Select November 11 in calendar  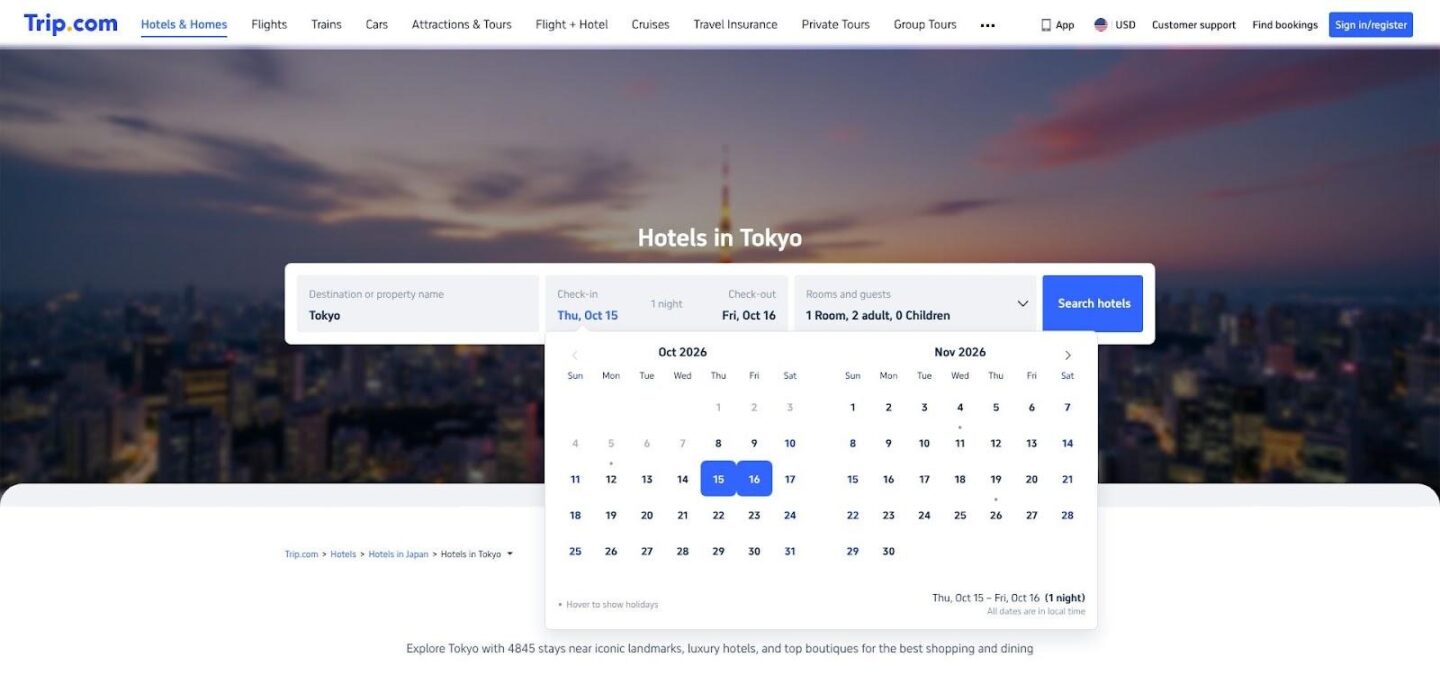coord(960,444)
